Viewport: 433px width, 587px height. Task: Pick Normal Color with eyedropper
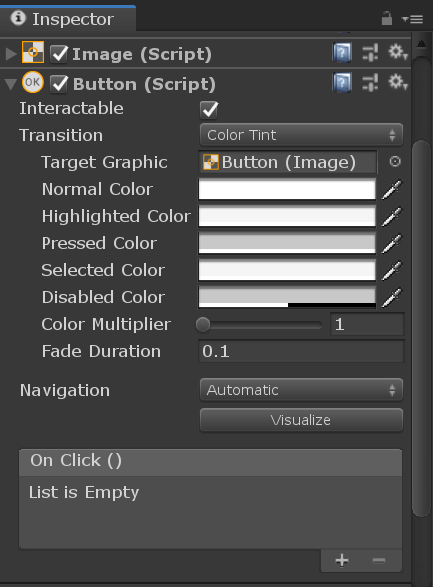click(x=391, y=189)
